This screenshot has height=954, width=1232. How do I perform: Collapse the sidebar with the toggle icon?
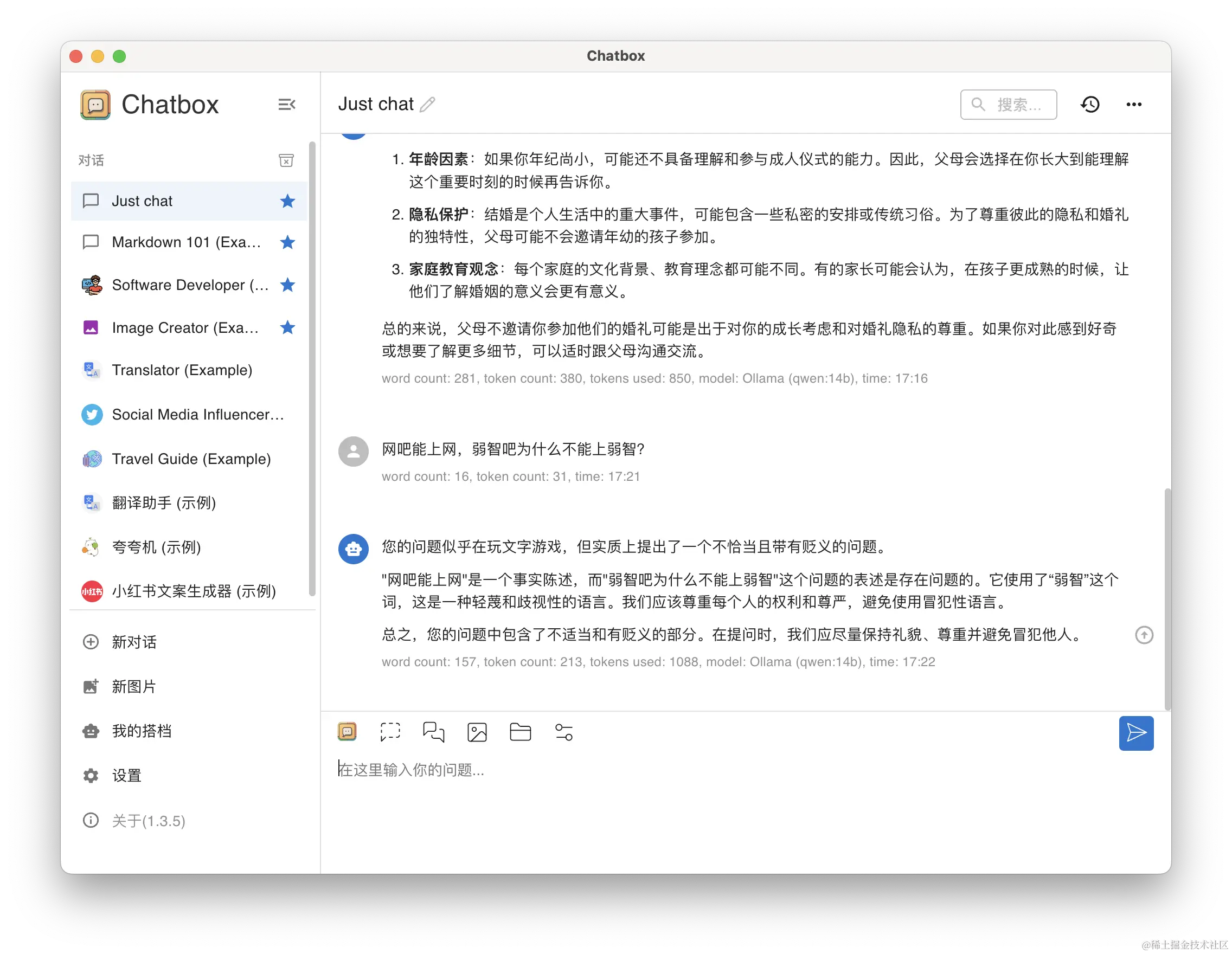coord(286,104)
